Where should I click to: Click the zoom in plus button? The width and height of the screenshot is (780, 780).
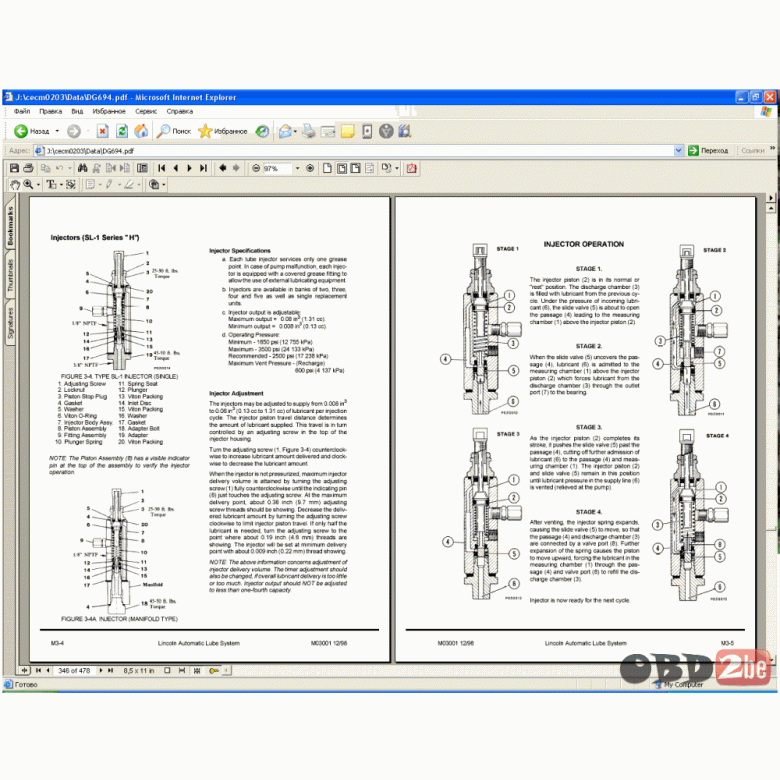coord(310,168)
